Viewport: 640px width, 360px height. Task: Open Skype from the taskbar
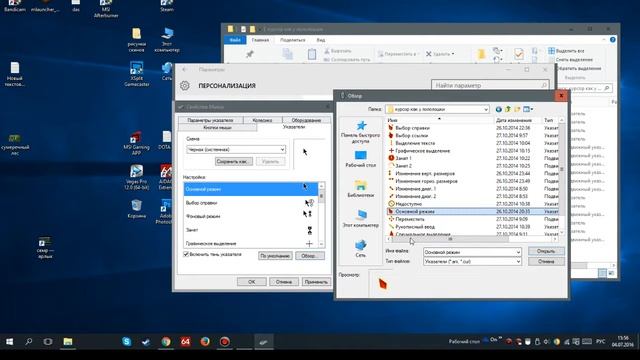(127, 342)
